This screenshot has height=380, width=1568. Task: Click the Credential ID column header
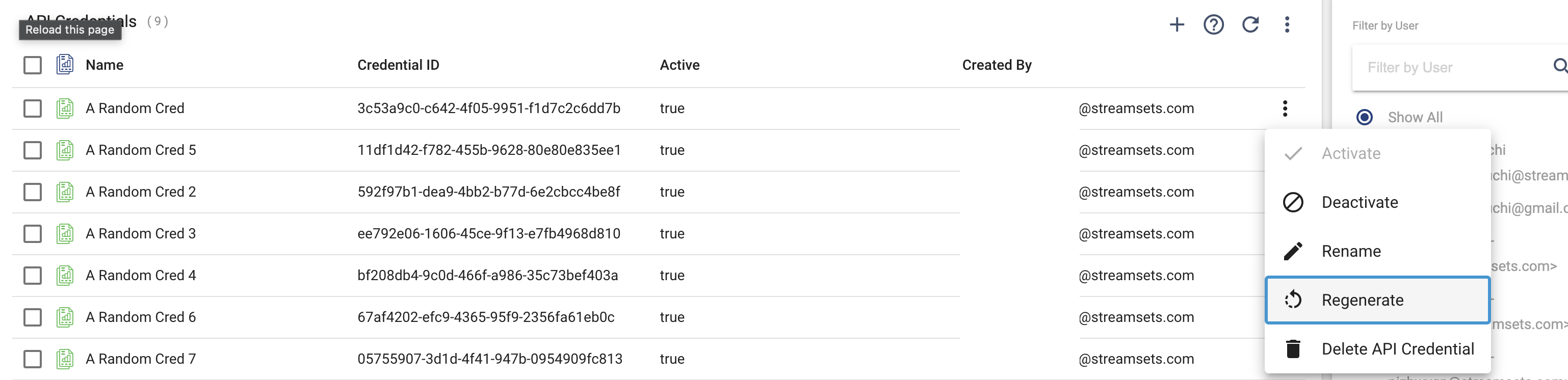tap(398, 65)
